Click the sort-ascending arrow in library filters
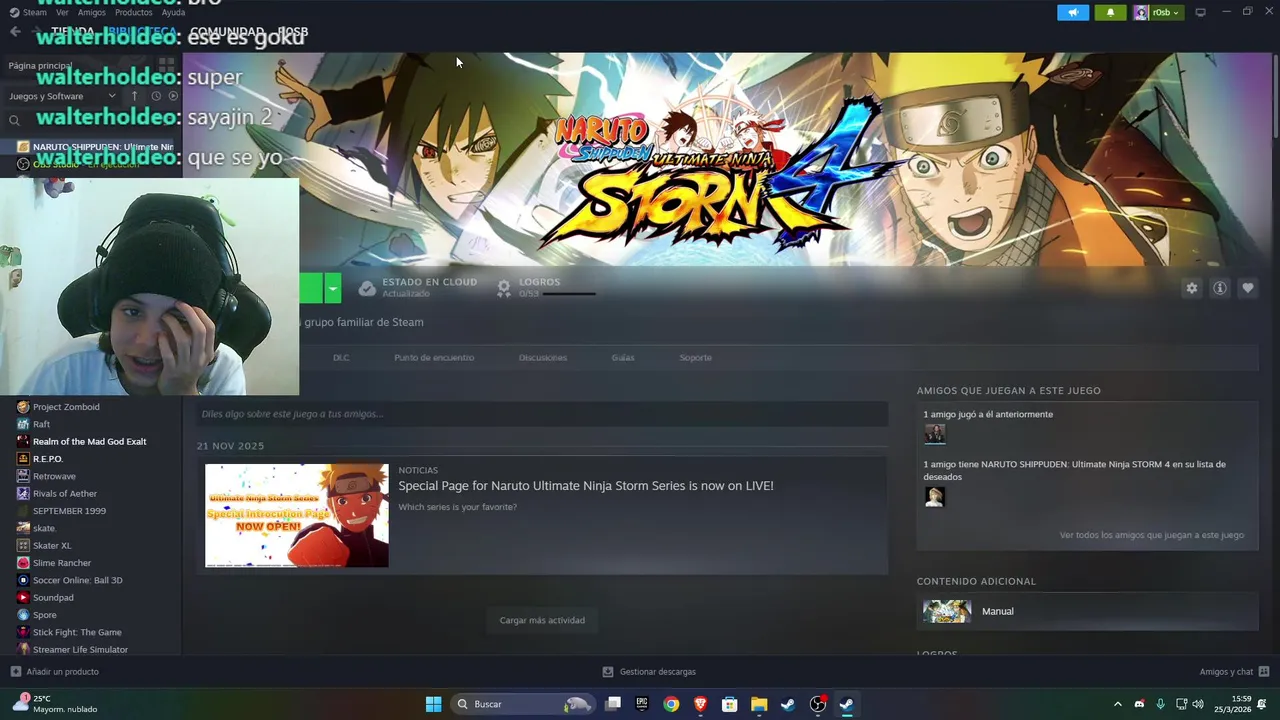This screenshot has width=1280, height=720. coord(135,96)
